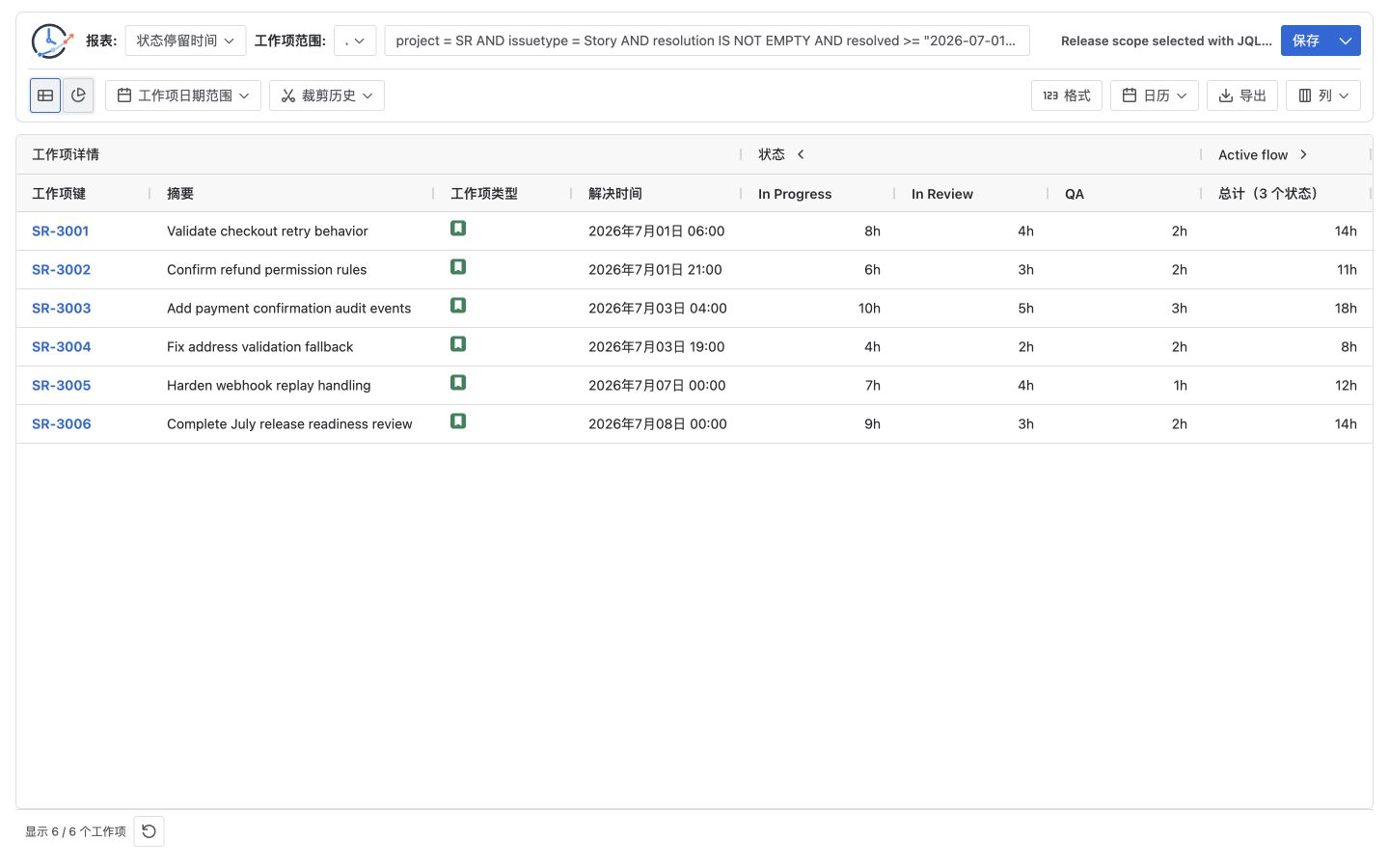Switch to table grid view
This screenshot has width=1389, height=868.
click(x=45, y=95)
